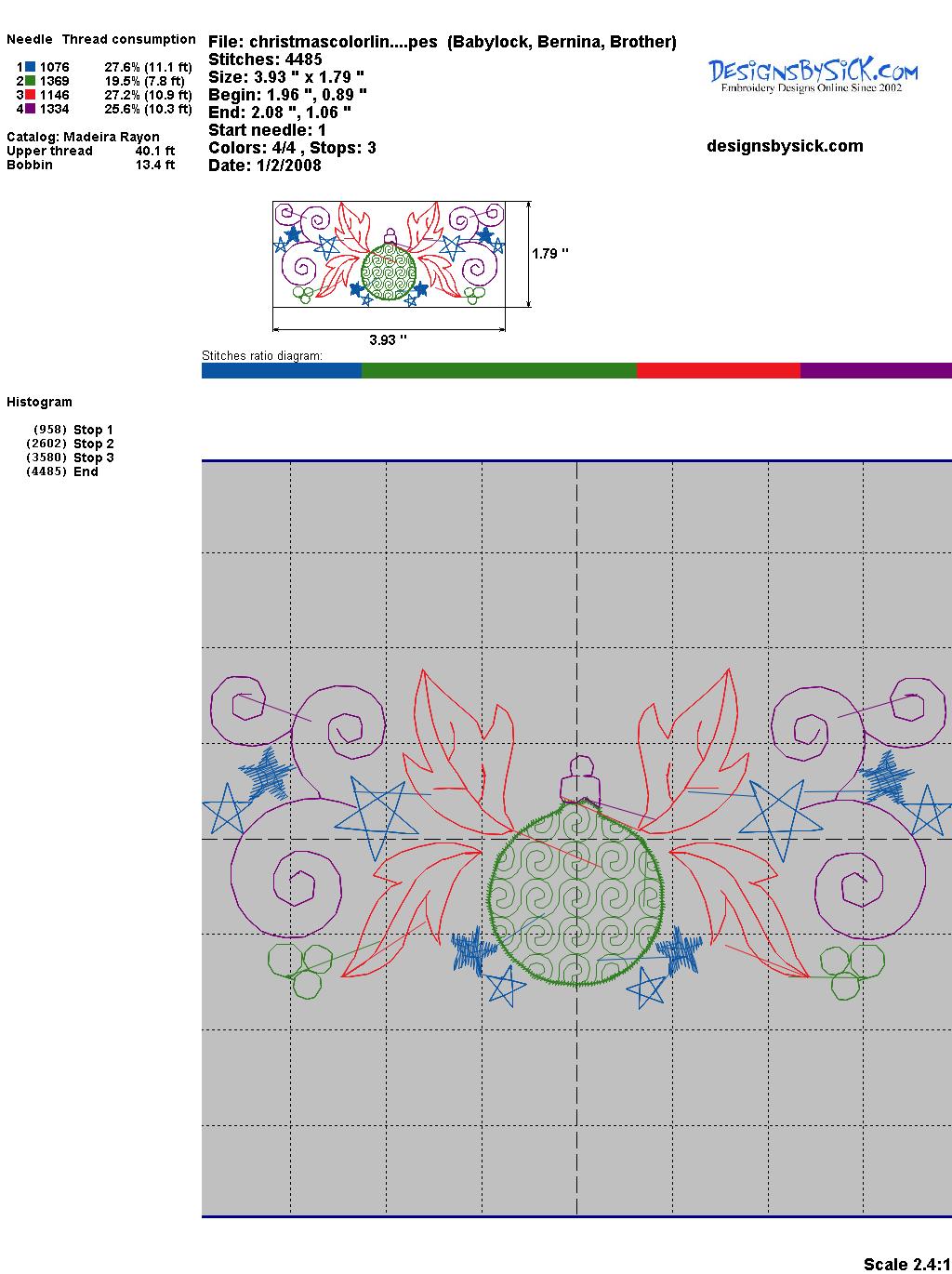Click the small design thumbnail preview
952x1274 pixels.
coord(389,253)
